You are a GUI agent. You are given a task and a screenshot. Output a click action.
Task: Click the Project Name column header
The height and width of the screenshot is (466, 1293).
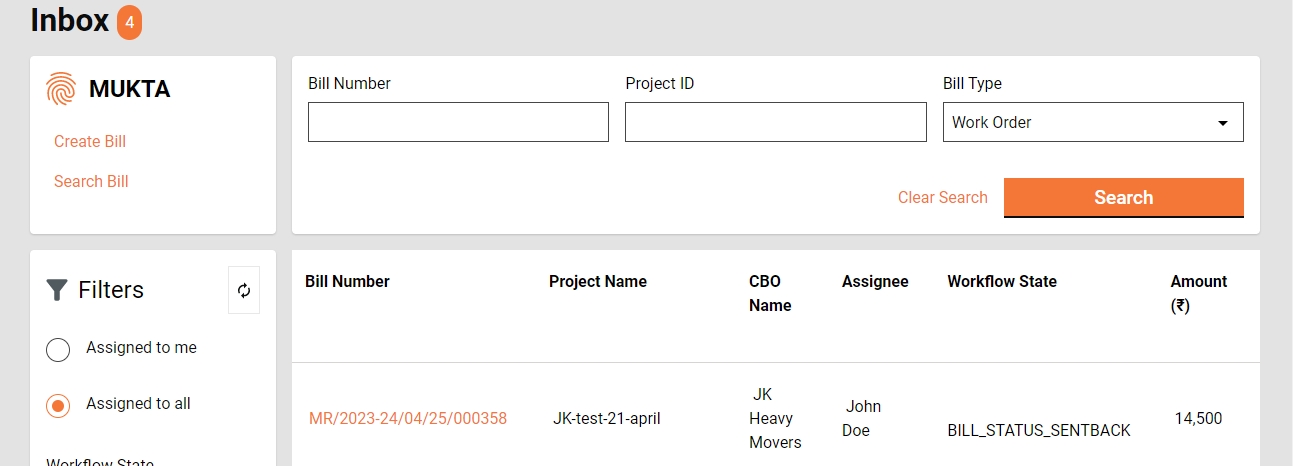(x=597, y=282)
